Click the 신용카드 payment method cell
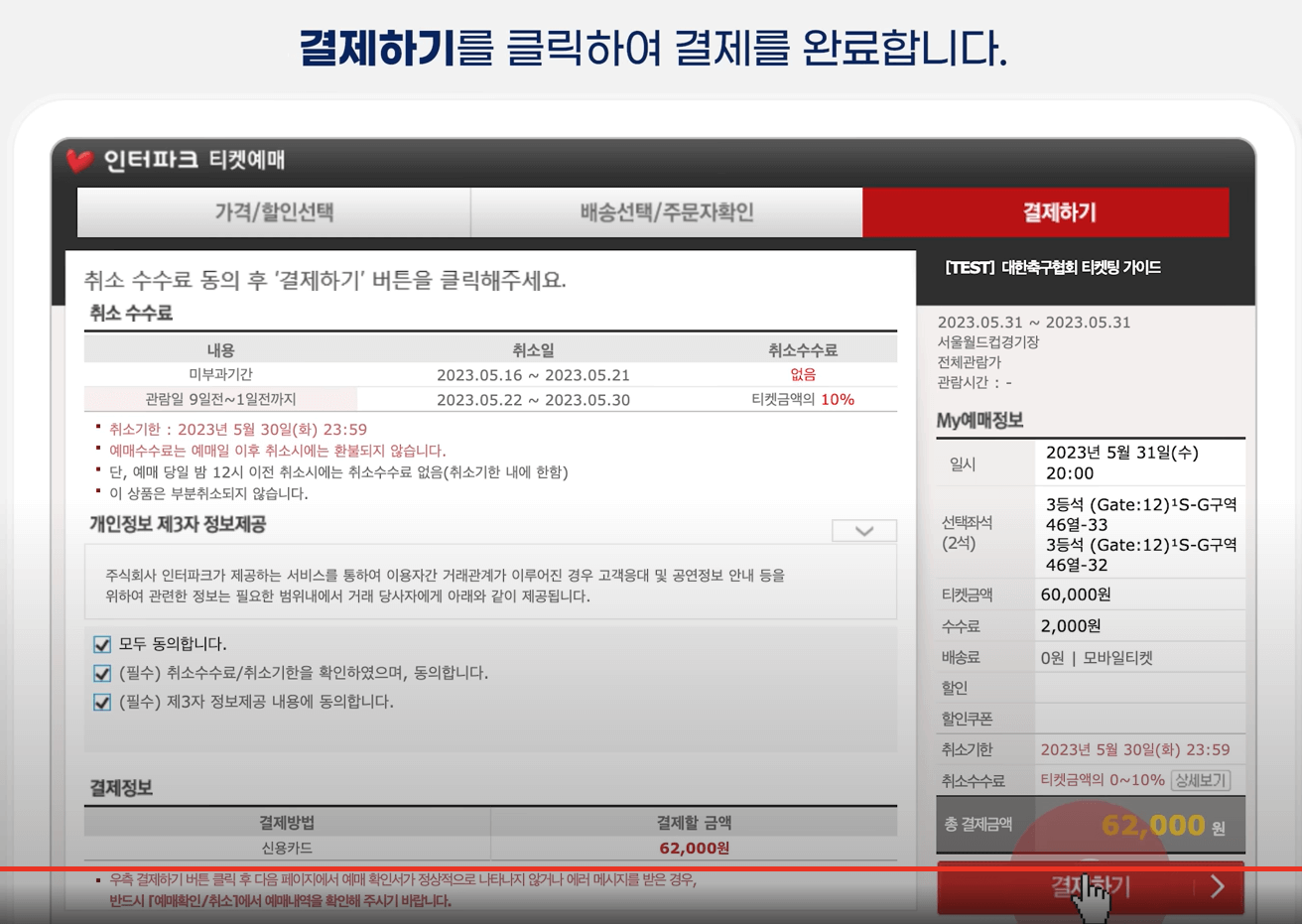The width and height of the screenshot is (1302, 924). (x=287, y=848)
